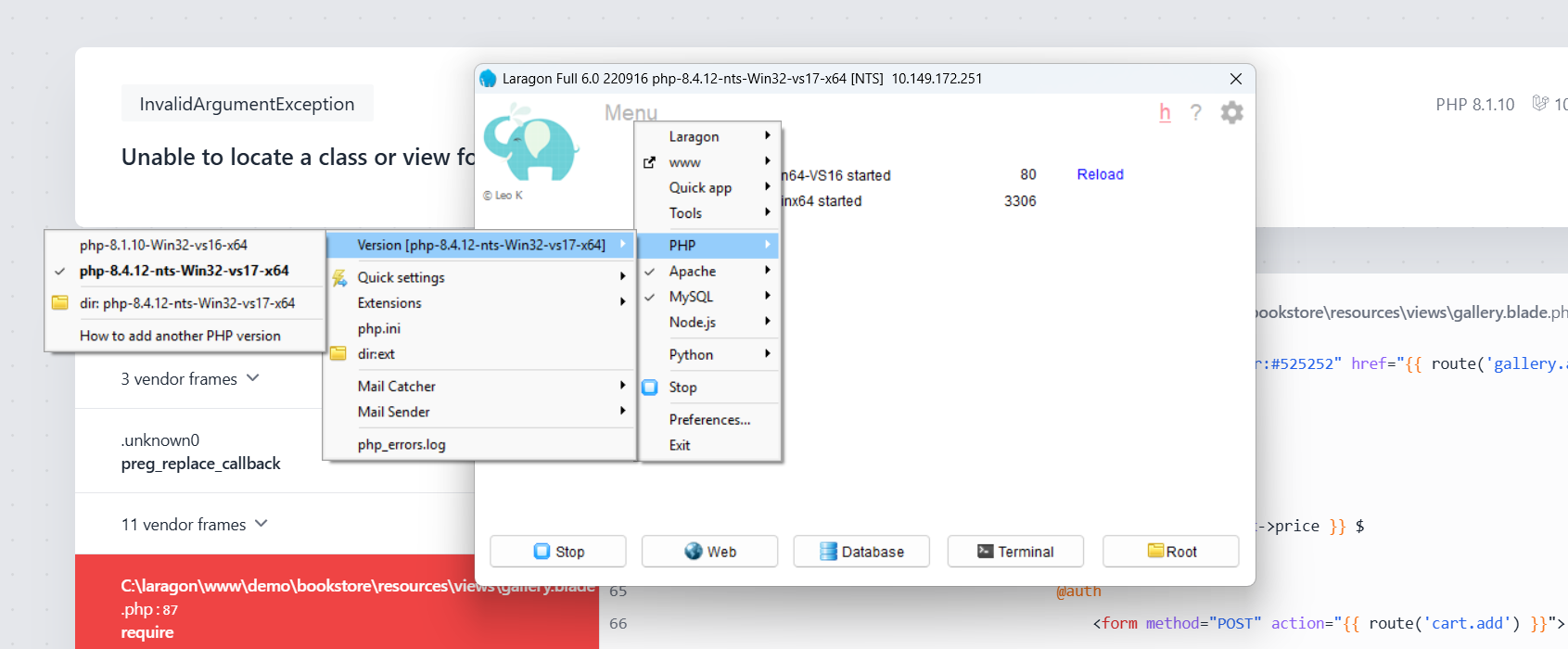Image resolution: width=1568 pixels, height=649 pixels.
Task: Close the Laragon window
Action: [1236, 79]
